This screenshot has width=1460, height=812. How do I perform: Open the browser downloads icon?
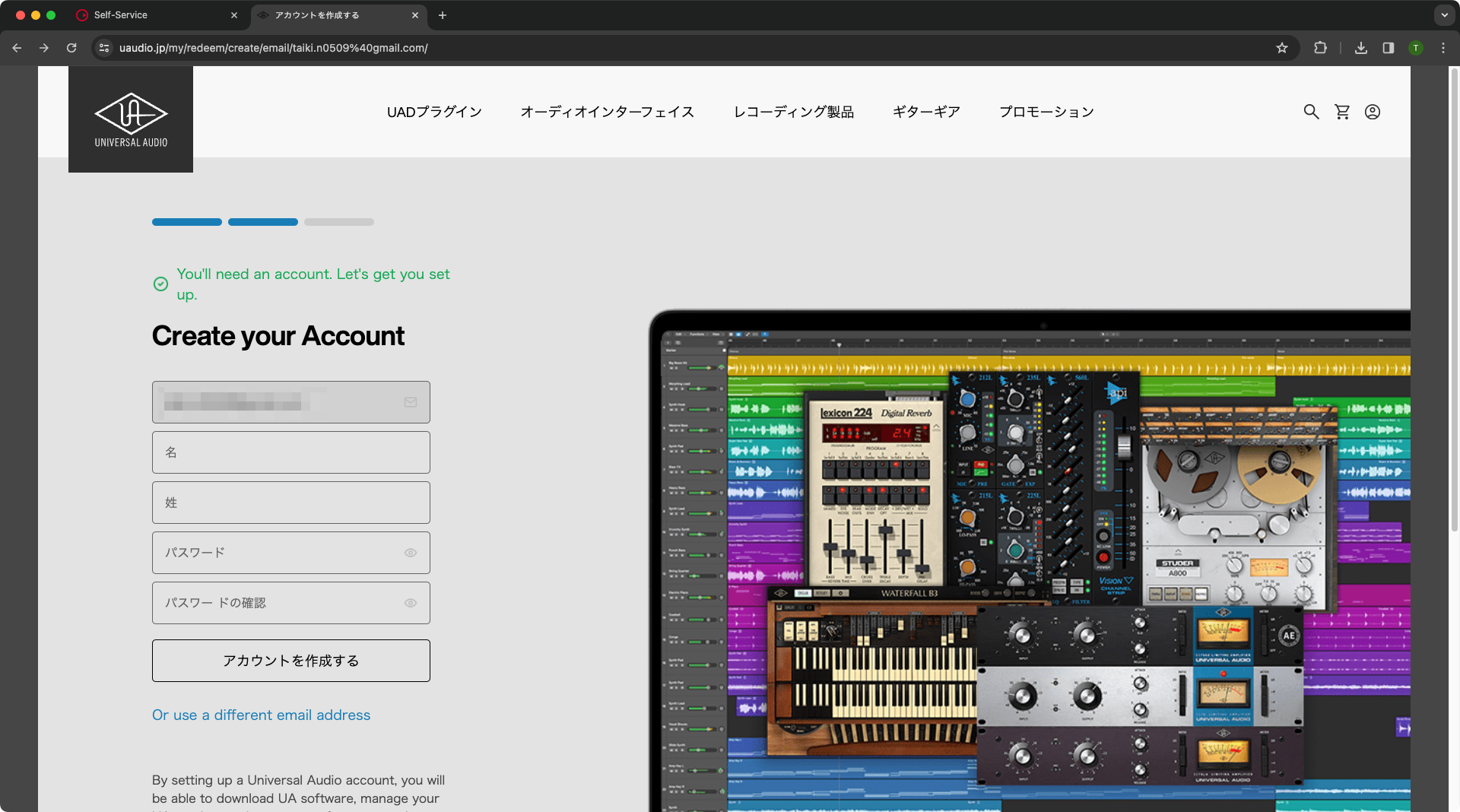[1361, 48]
